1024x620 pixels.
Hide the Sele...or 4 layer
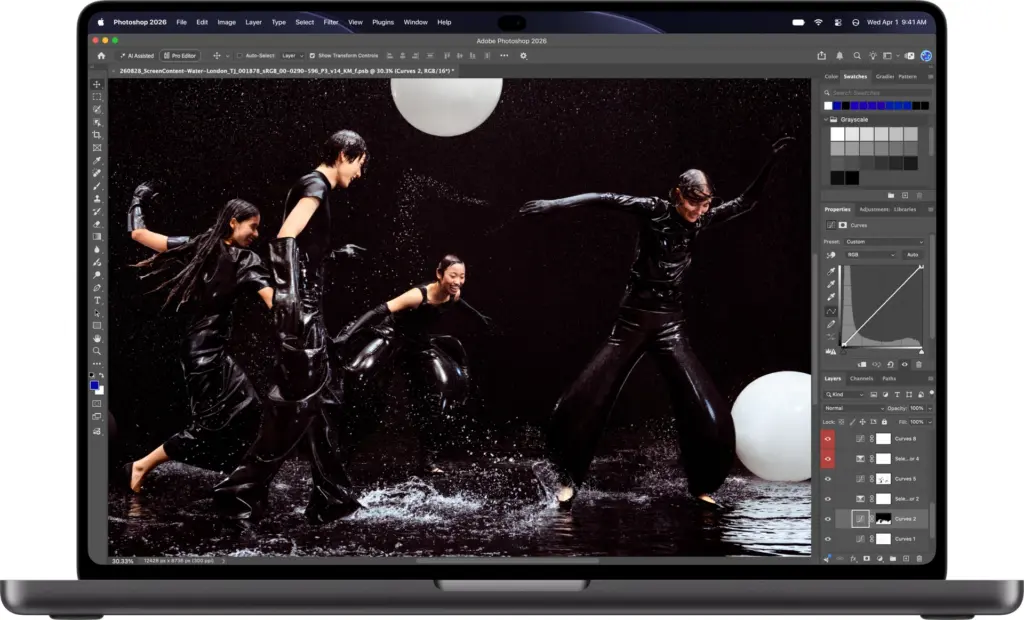(x=827, y=459)
